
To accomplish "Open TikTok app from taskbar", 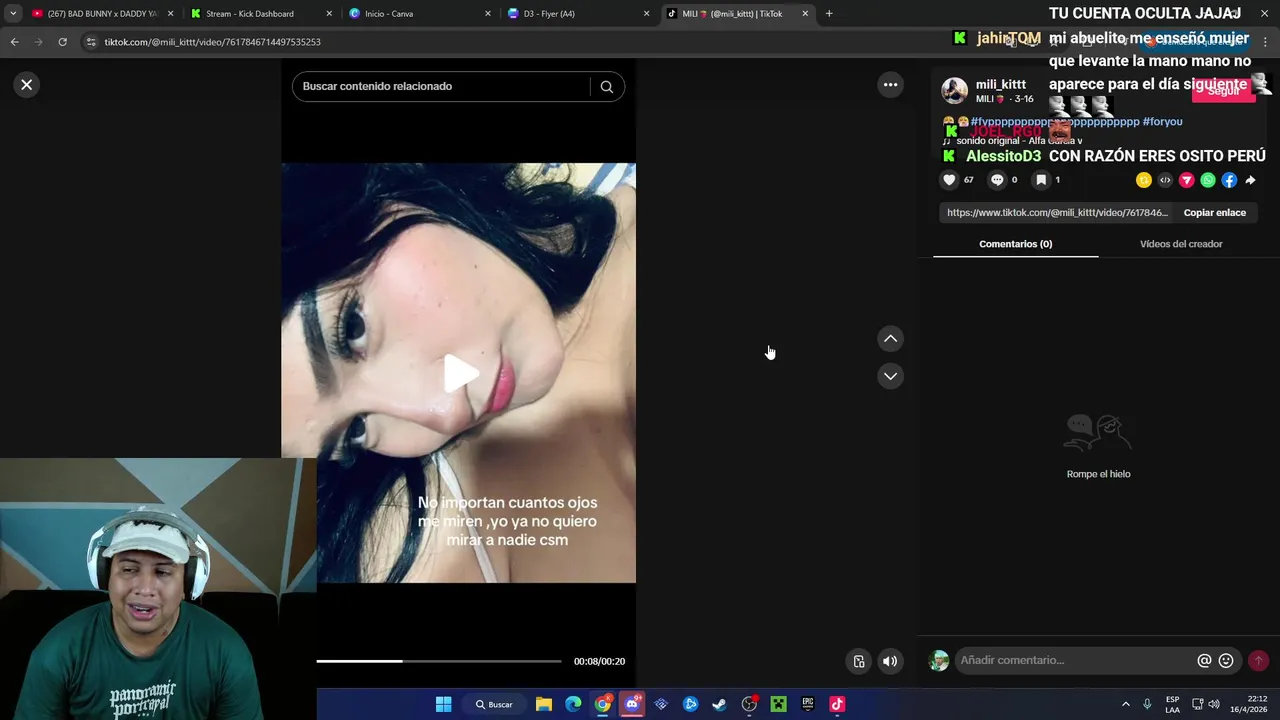I will [x=837, y=704].
